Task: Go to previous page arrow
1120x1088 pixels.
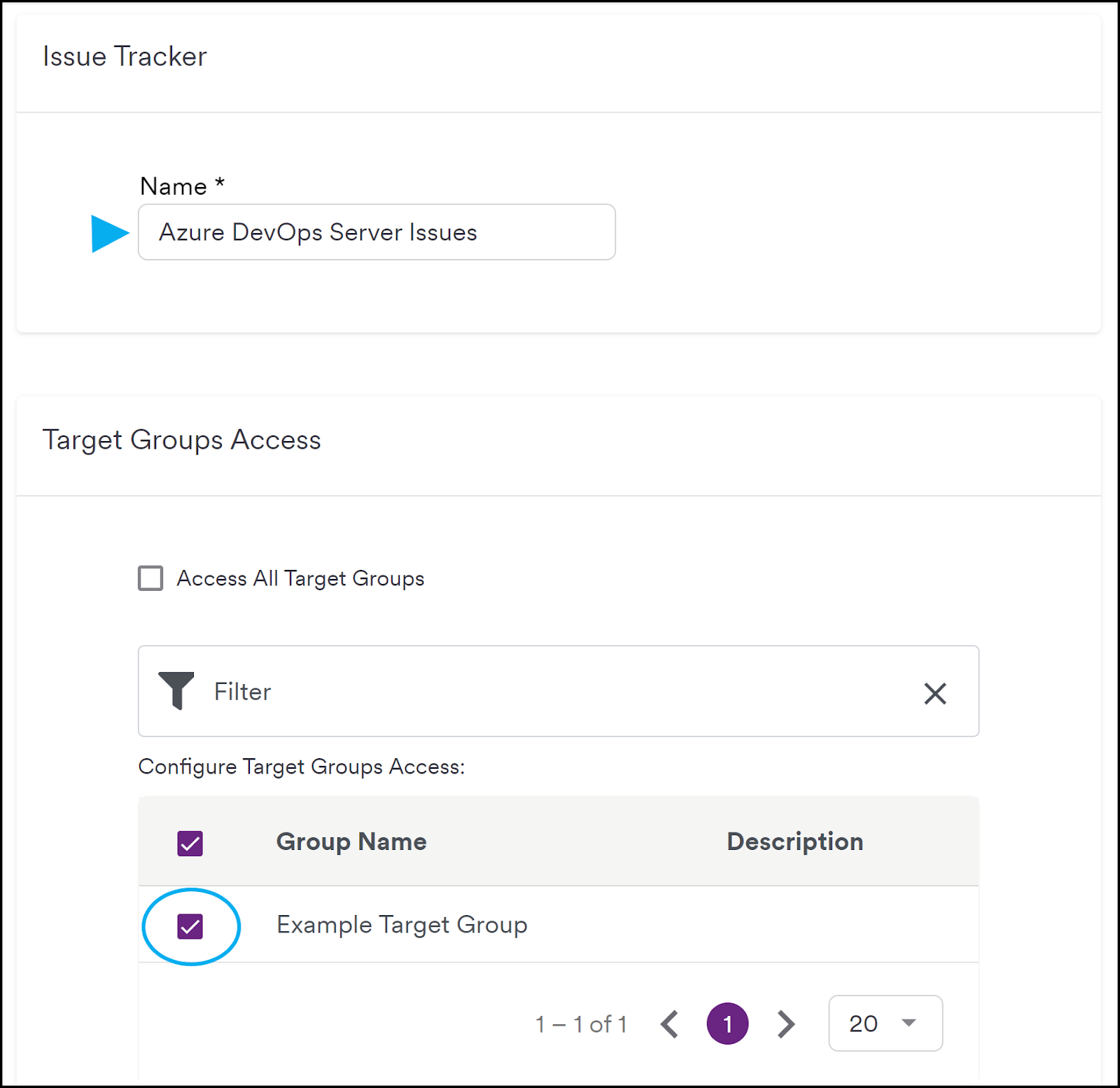Action: pyautogui.click(x=670, y=1024)
